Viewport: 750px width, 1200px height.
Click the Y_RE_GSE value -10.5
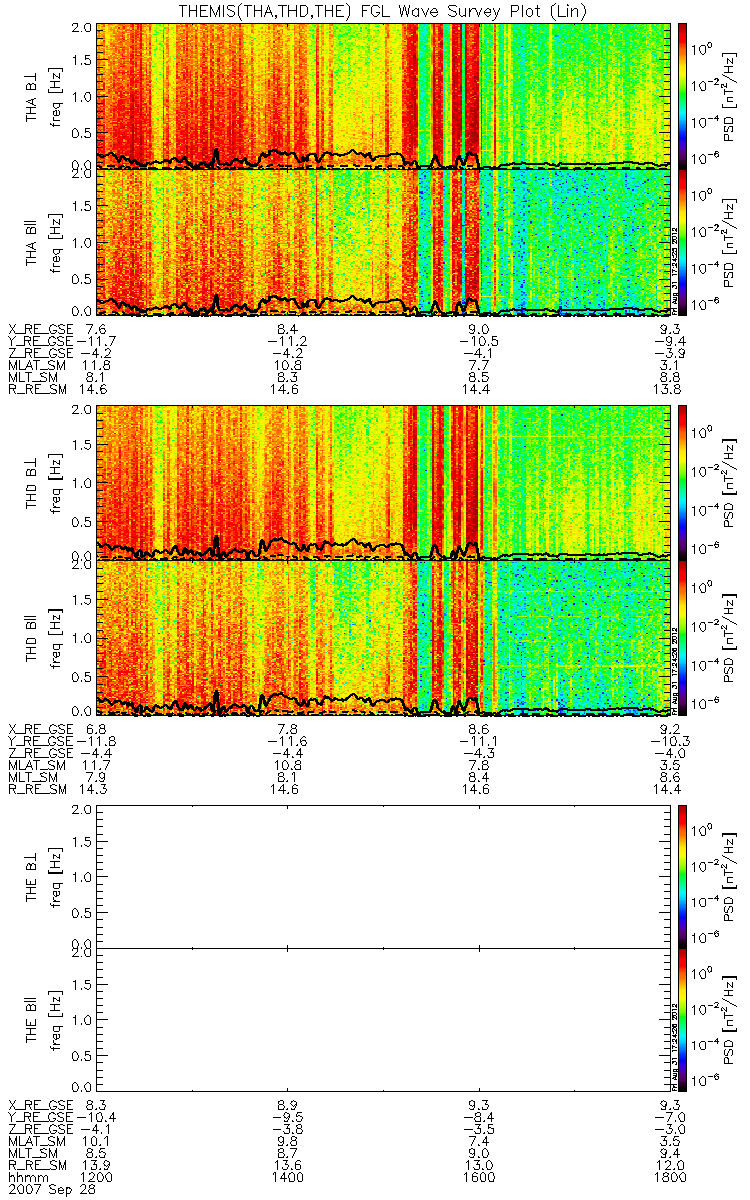point(477,341)
